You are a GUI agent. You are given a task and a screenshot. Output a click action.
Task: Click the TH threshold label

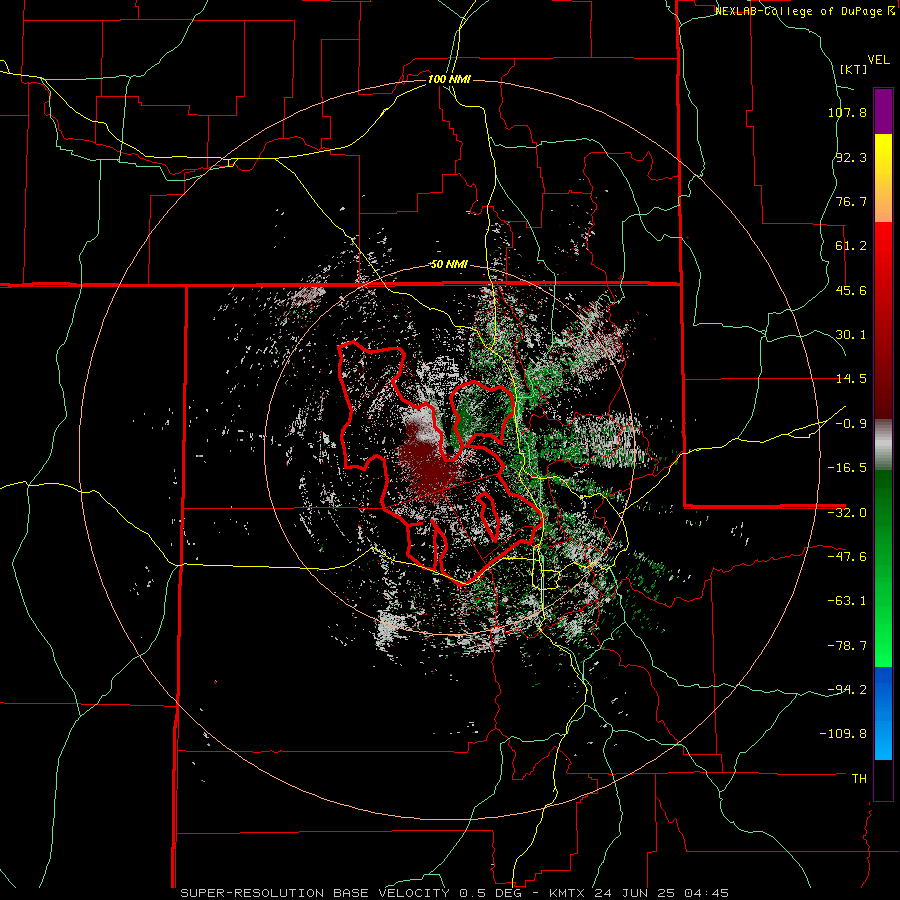pos(859,779)
